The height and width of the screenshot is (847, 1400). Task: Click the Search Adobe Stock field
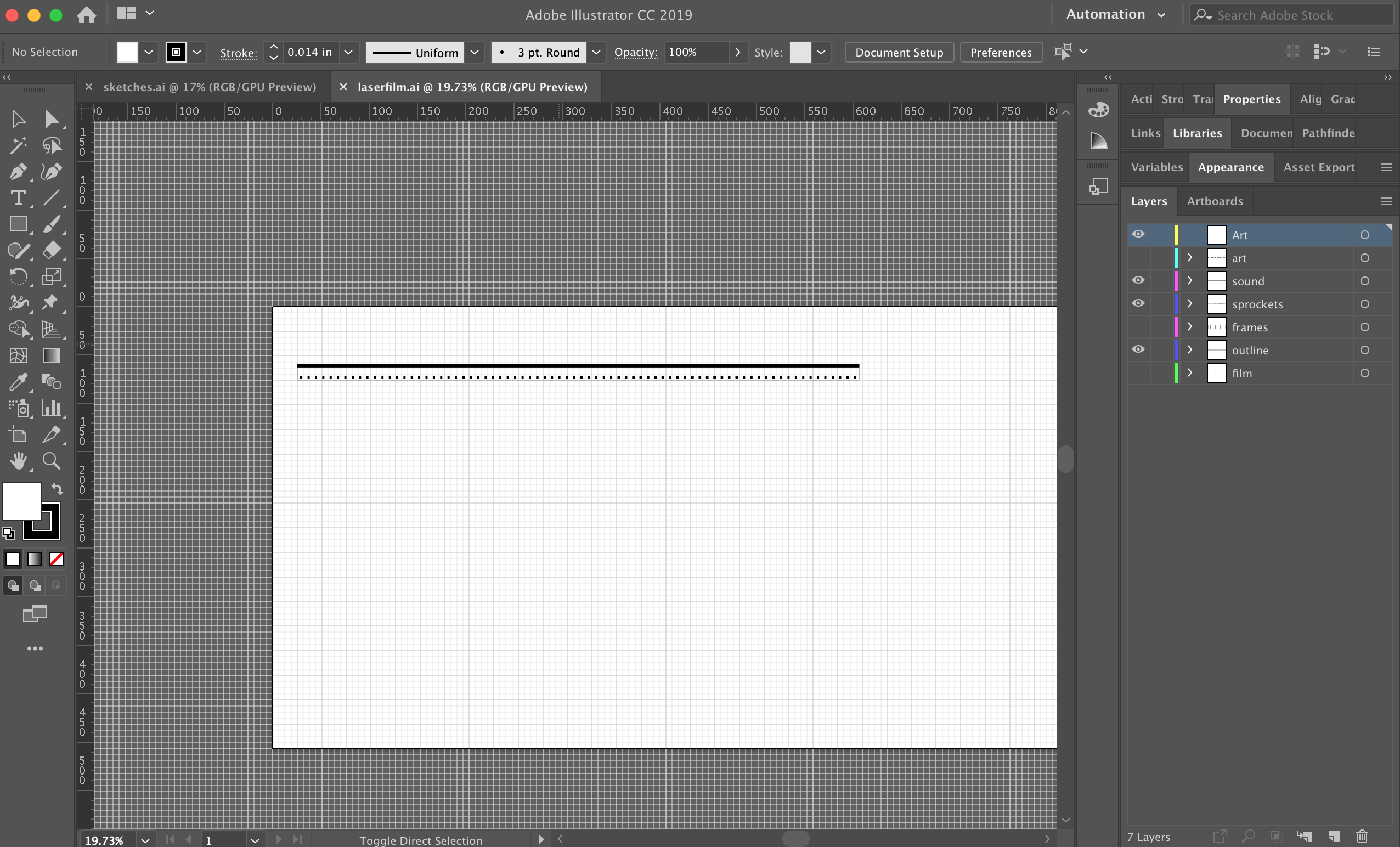(1291, 15)
